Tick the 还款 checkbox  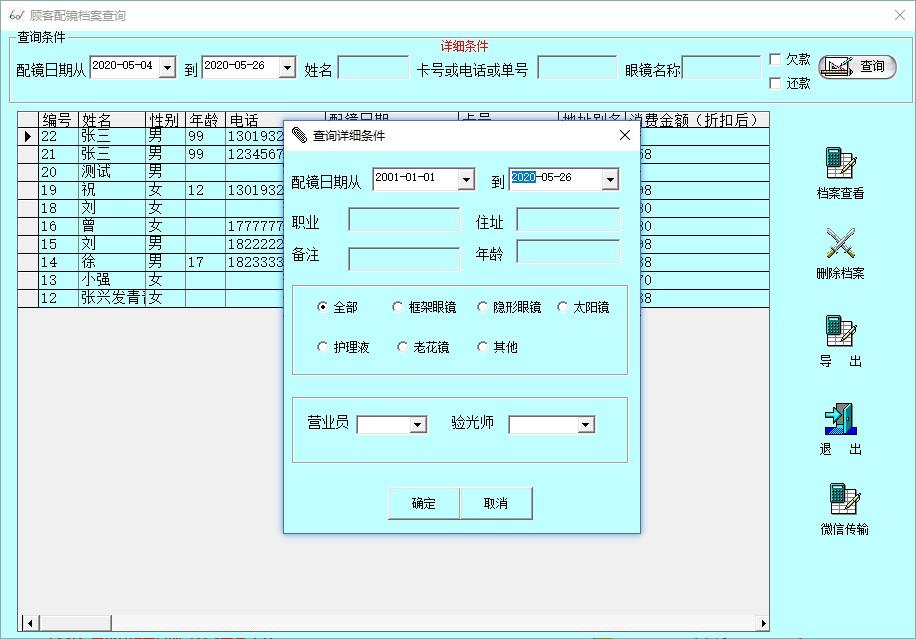tap(776, 84)
